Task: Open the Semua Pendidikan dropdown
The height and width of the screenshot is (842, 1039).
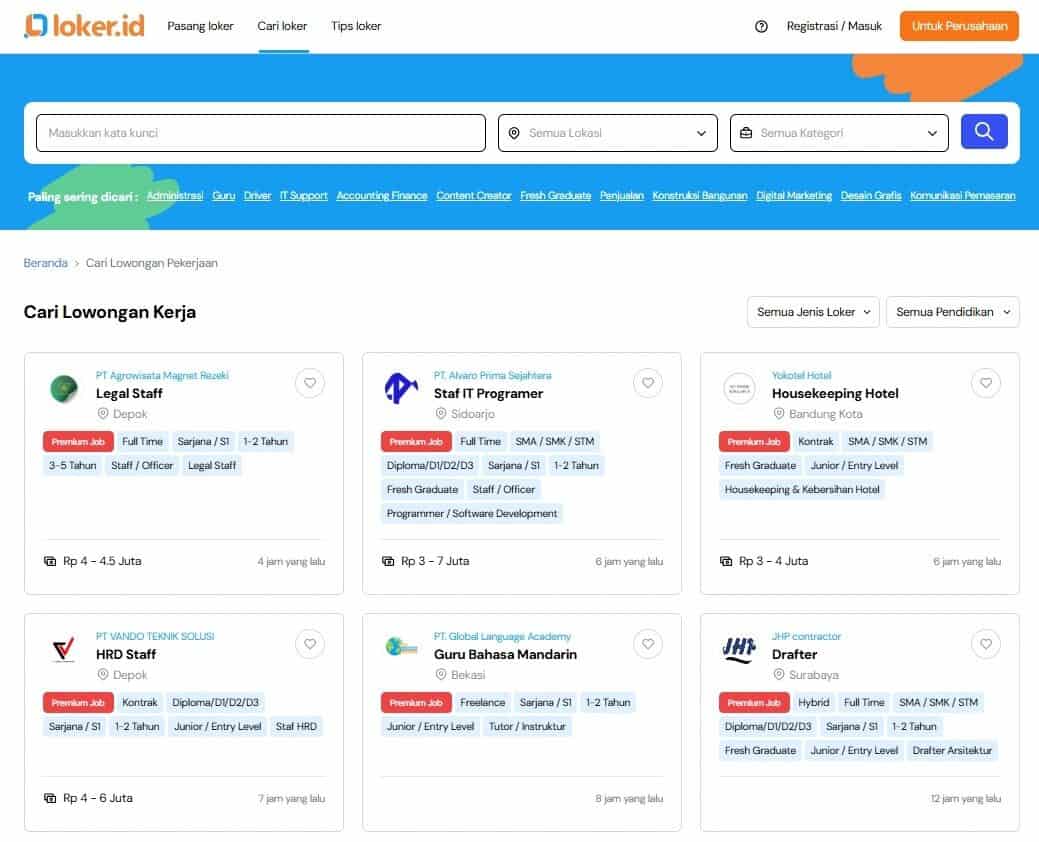Action: [x=952, y=312]
